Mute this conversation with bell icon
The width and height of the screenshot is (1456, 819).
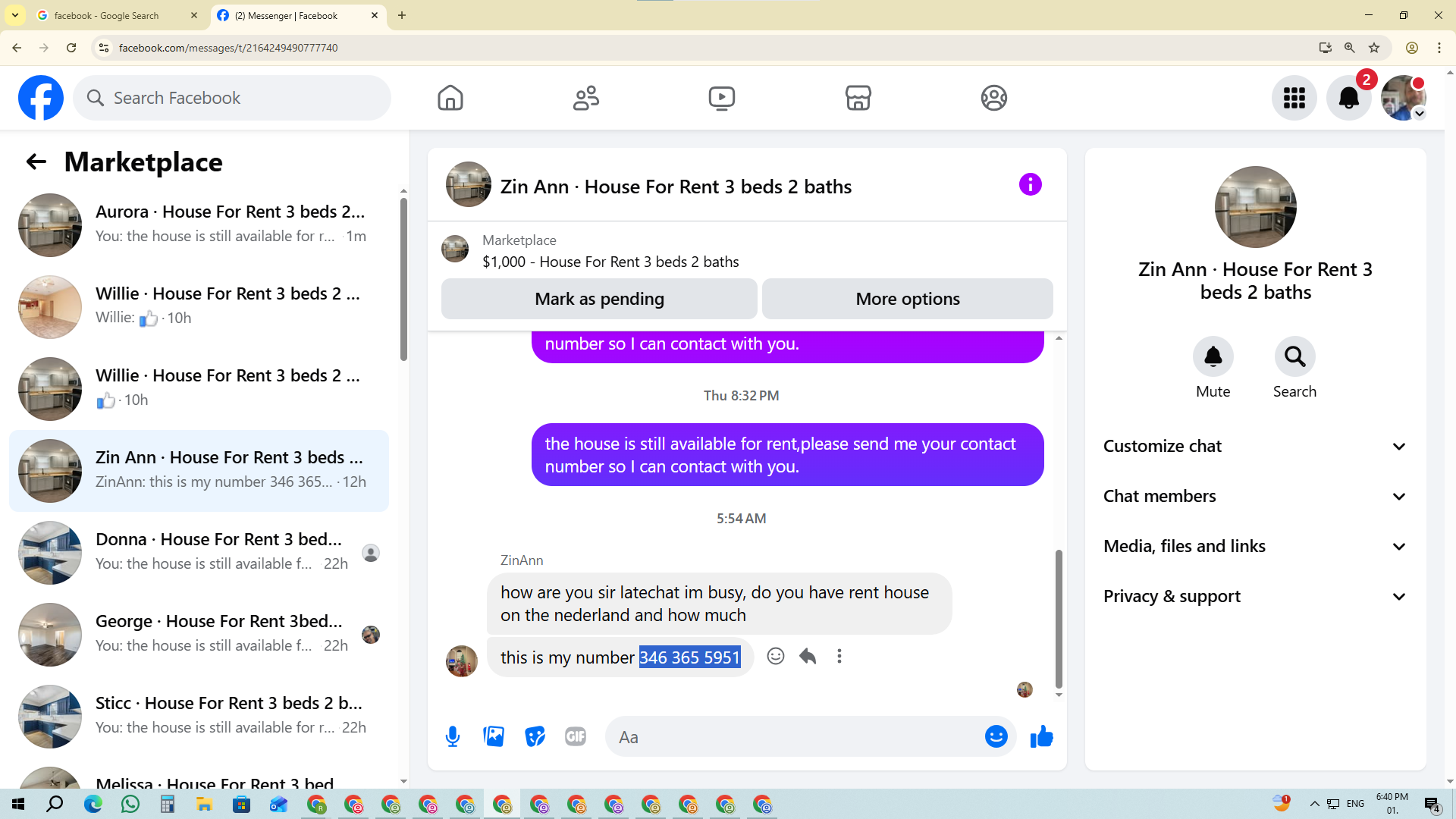[x=1213, y=357]
